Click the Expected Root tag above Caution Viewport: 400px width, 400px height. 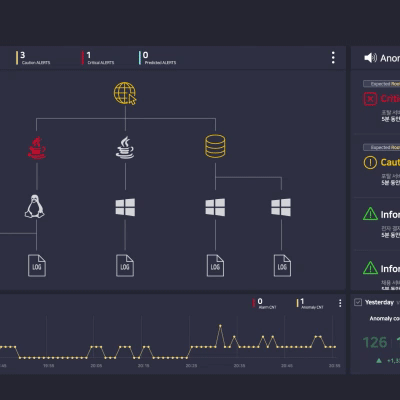382,147
